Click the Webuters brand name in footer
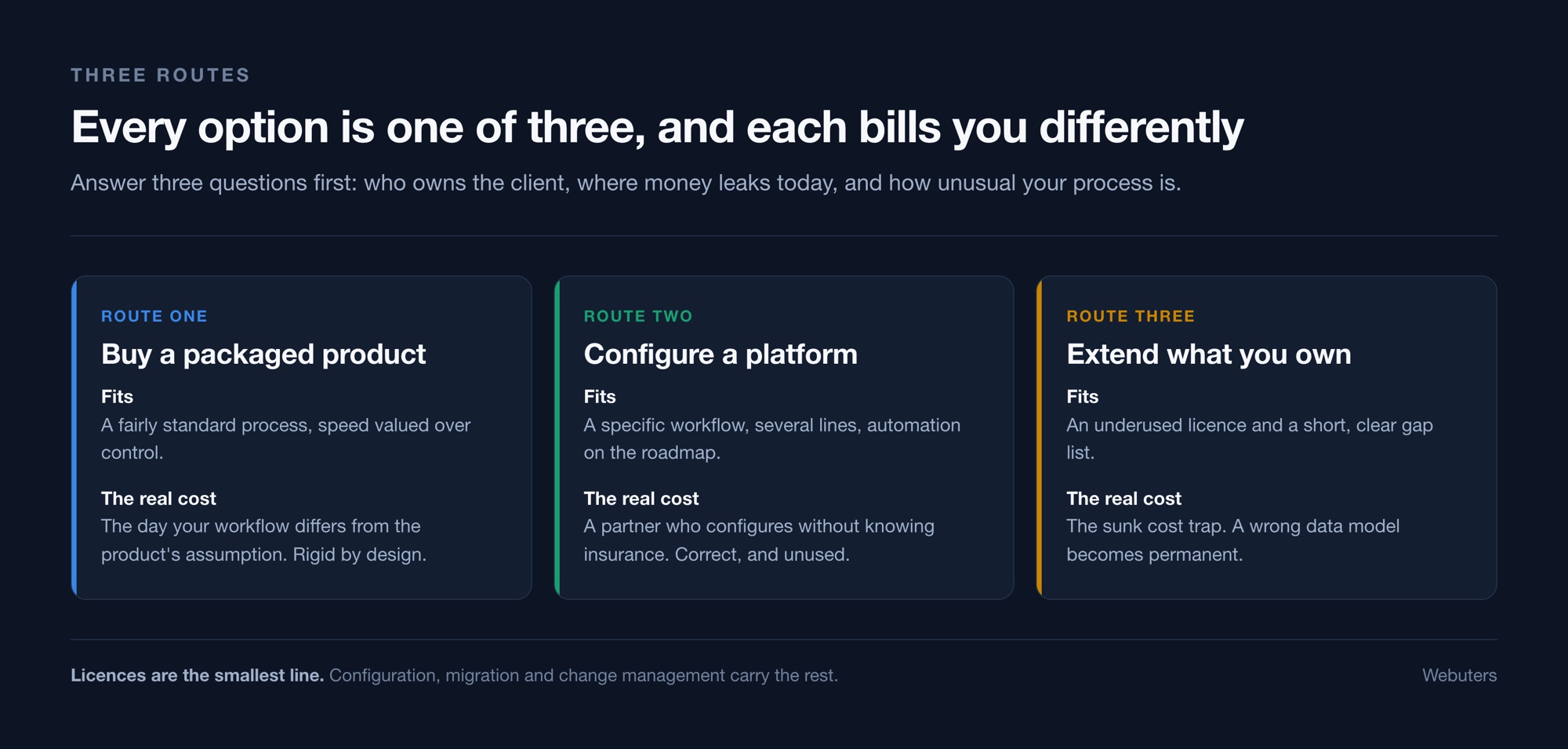This screenshot has width=1568, height=749. click(x=1460, y=675)
